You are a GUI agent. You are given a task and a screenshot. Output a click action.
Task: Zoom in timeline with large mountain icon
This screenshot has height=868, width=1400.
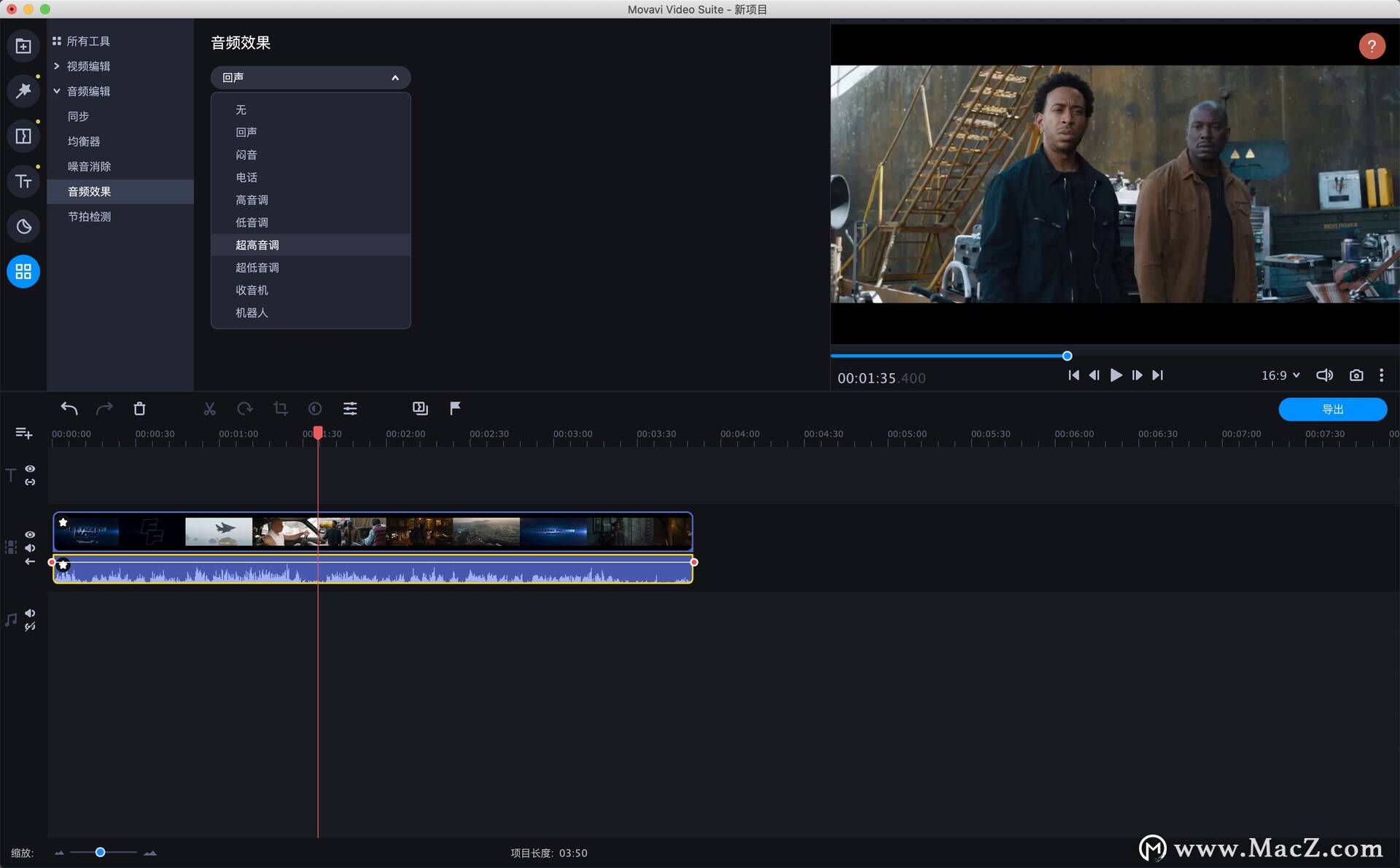150,853
